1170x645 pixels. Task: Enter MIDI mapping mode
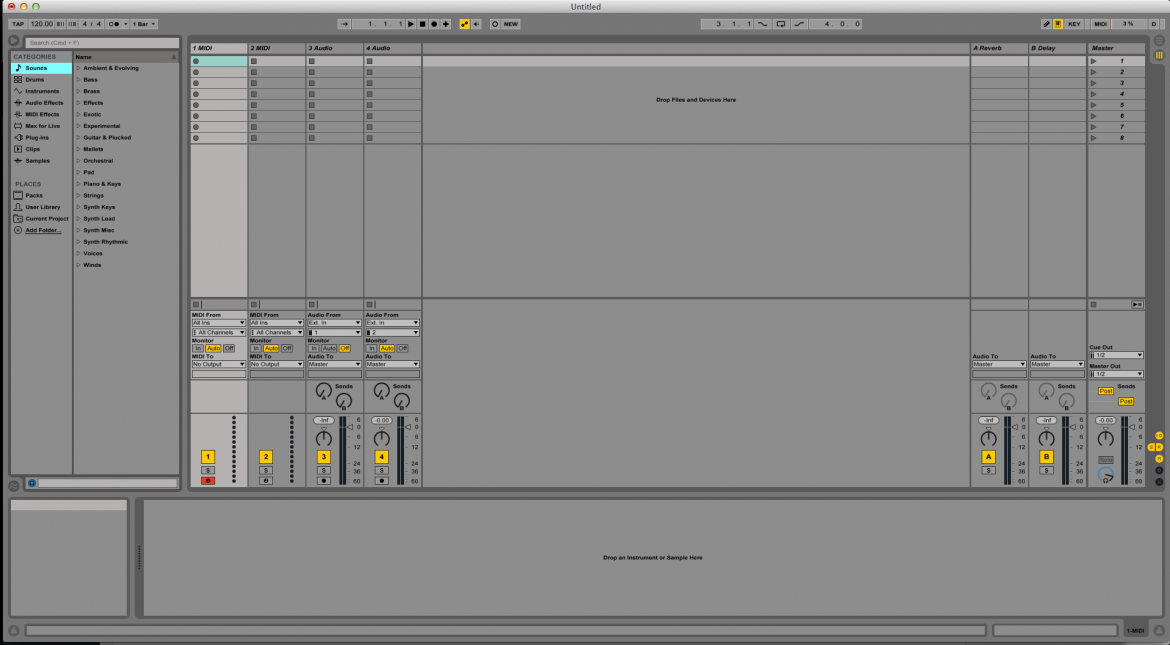tap(1103, 23)
